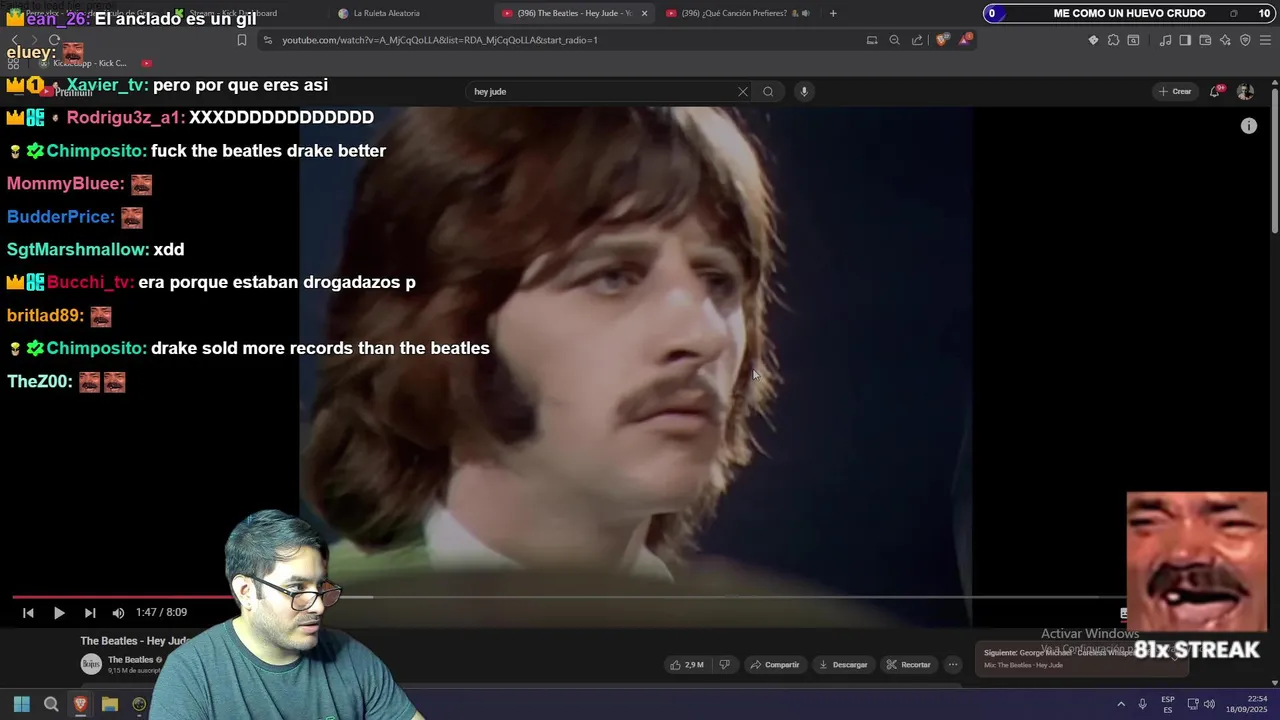Image resolution: width=1280 pixels, height=720 pixels.
Task: Switch ESP keyboard language indicator
Action: coord(1168,704)
